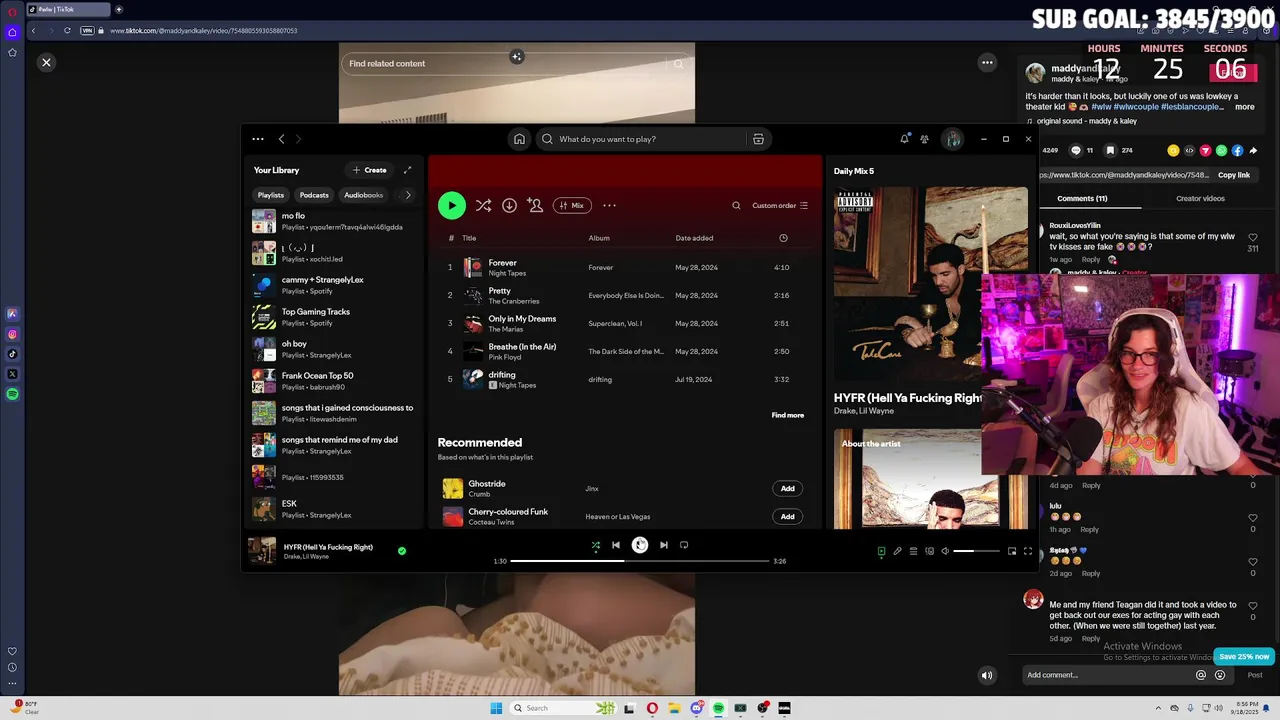Expand Your Library panel

(407, 170)
